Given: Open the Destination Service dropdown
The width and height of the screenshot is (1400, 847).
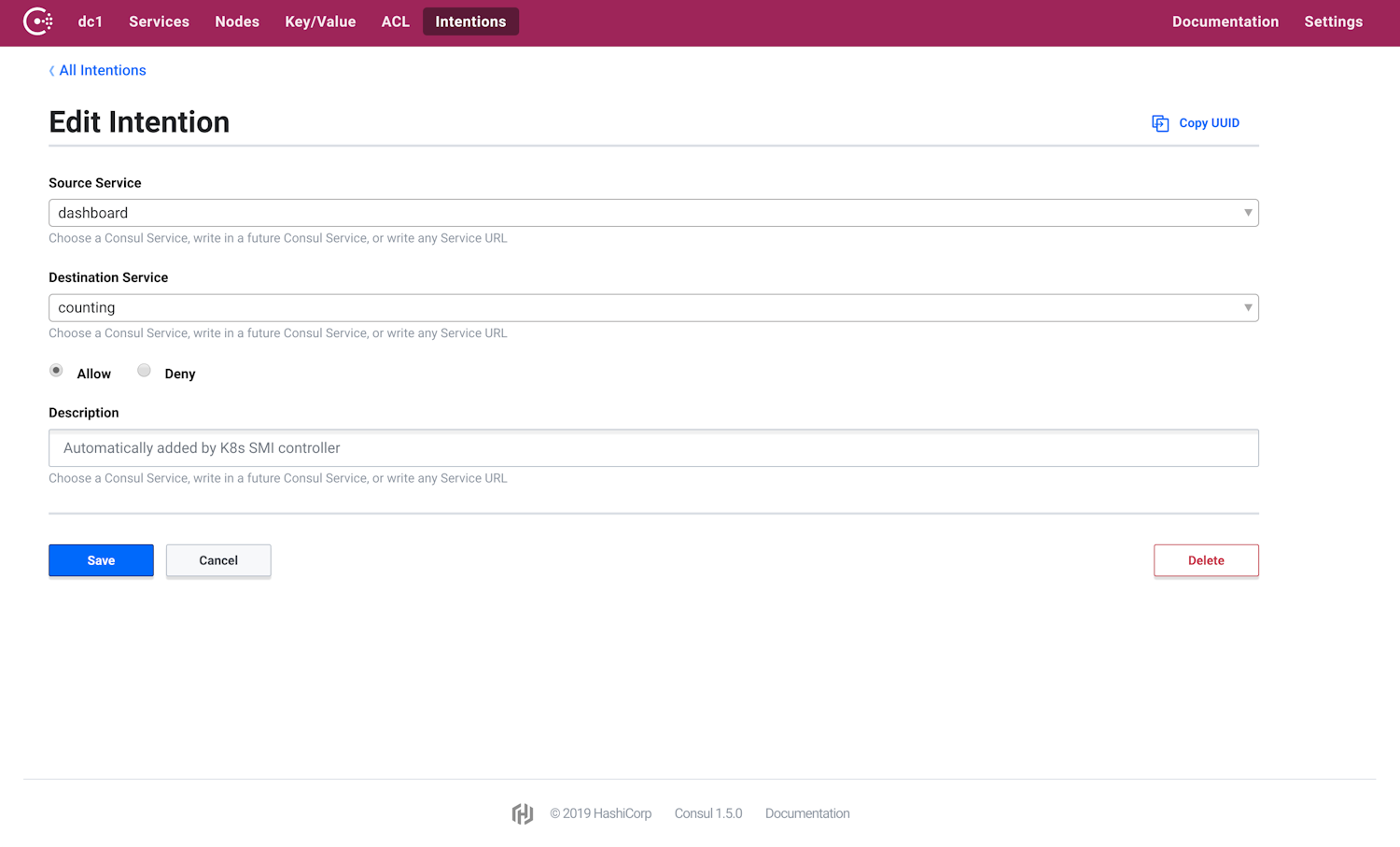Looking at the screenshot, I should point(1248,307).
